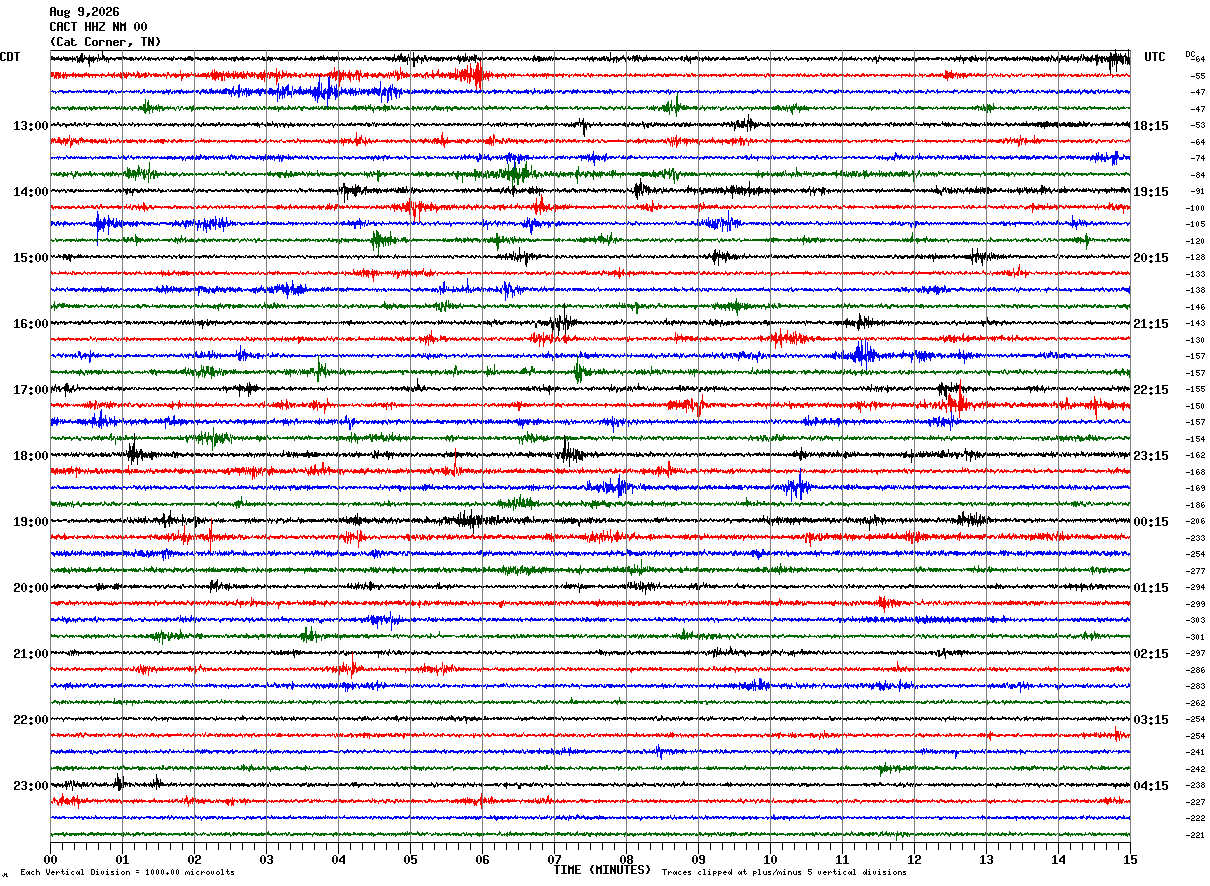The image size is (1210, 886).
Task: Click the '13:00' CDT time label
Action: point(30,126)
